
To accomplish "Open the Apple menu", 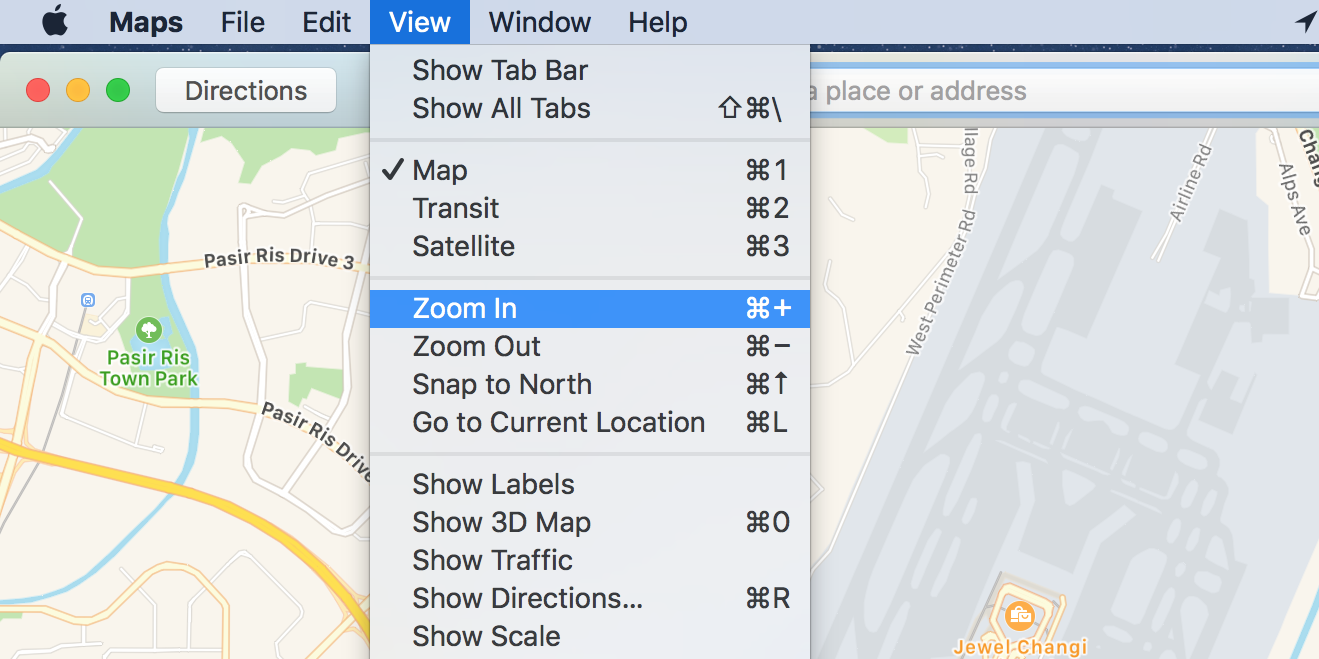I will [54, 21].
